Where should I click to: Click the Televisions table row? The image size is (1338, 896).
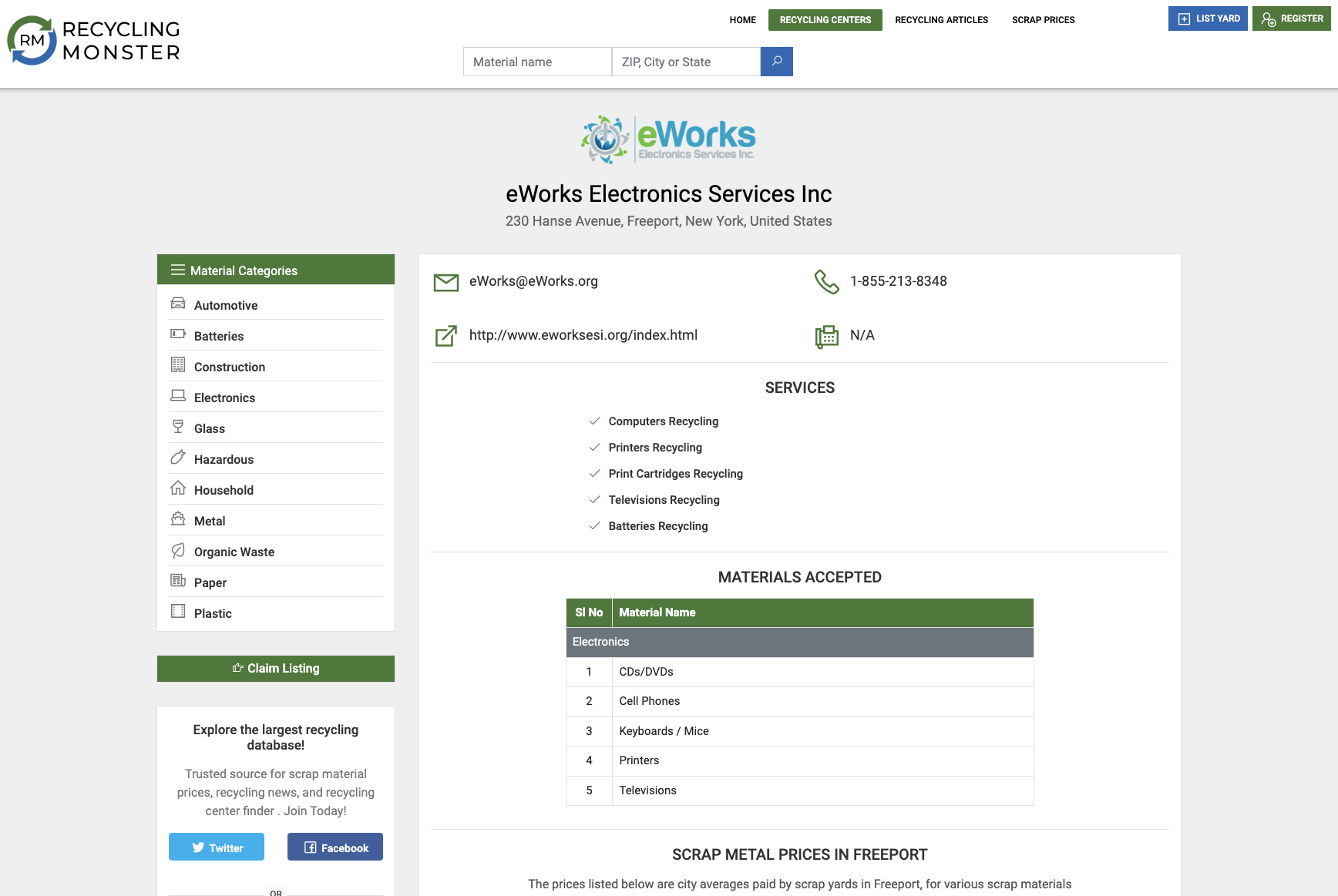[800, 790]
